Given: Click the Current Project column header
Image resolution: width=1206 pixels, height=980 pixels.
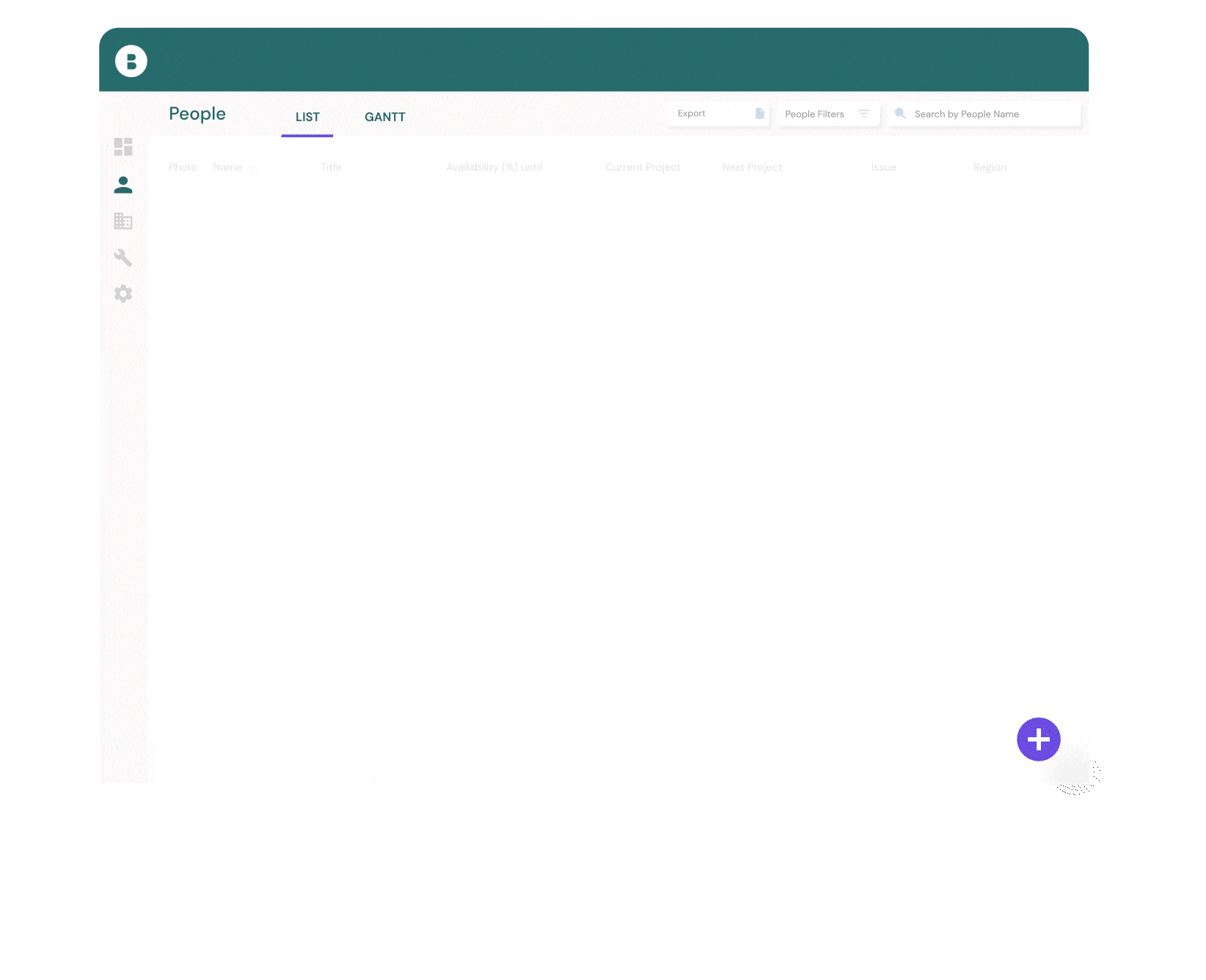Looking at the screenshot, I should (643, 167).
